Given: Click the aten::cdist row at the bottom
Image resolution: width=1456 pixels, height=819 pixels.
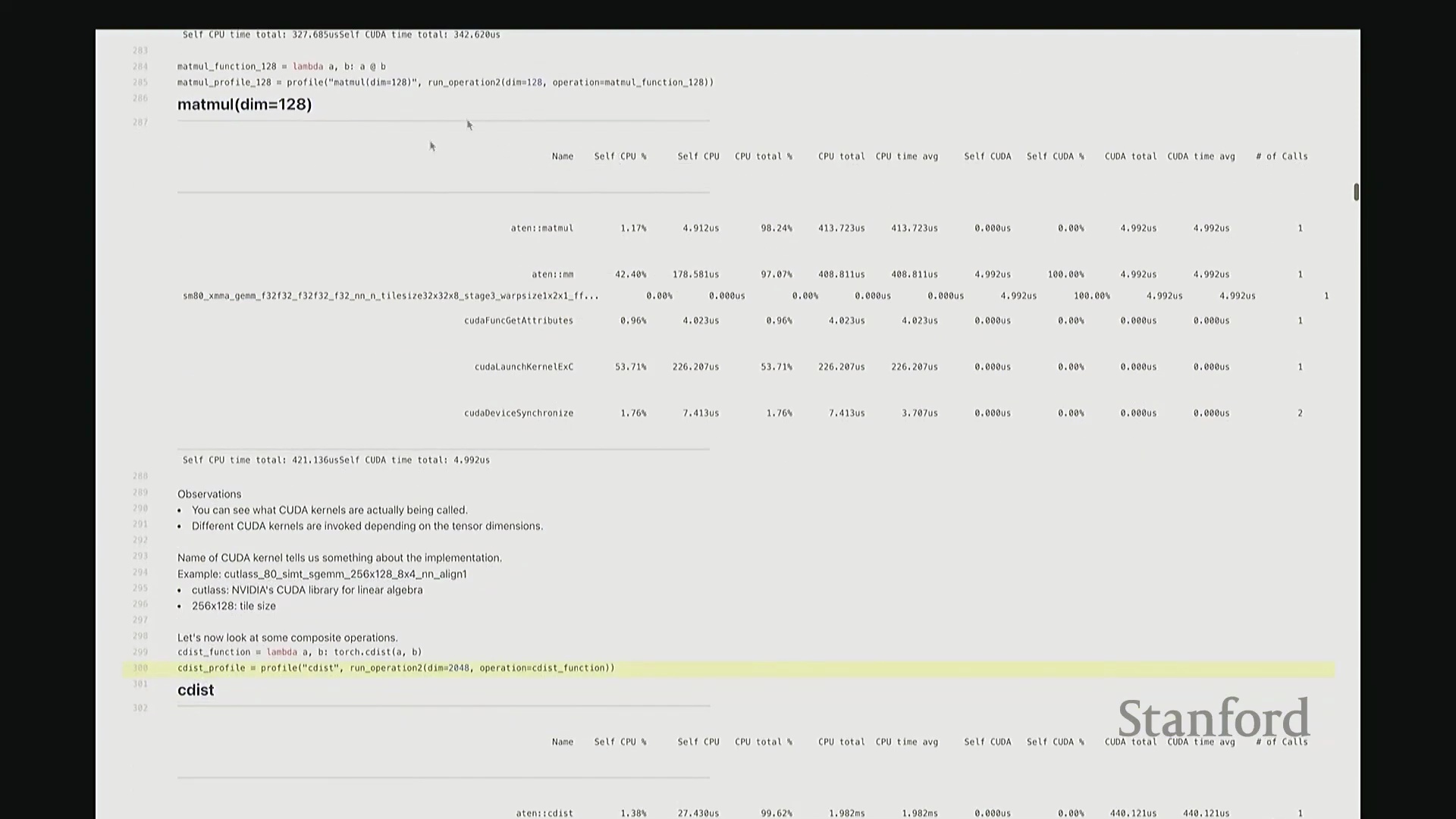Looking at the screenshot, I should [x=544, y=813].
